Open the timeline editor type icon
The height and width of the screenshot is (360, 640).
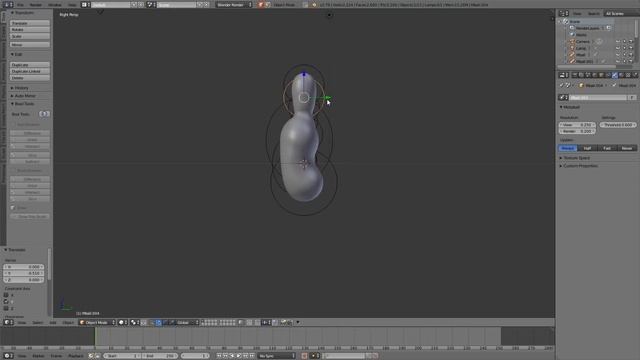8,356
